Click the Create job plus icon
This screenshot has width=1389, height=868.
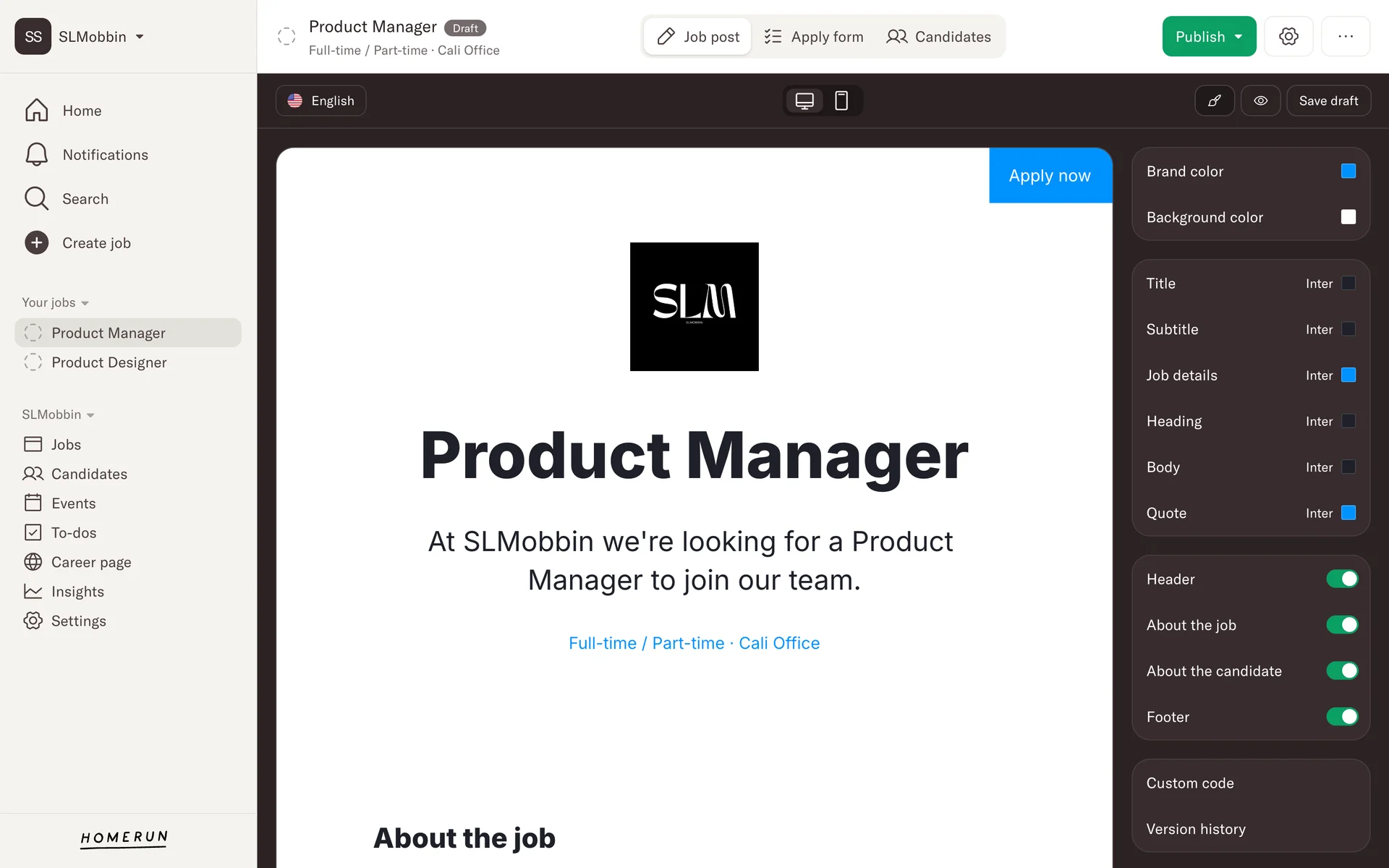coord(37,243)
